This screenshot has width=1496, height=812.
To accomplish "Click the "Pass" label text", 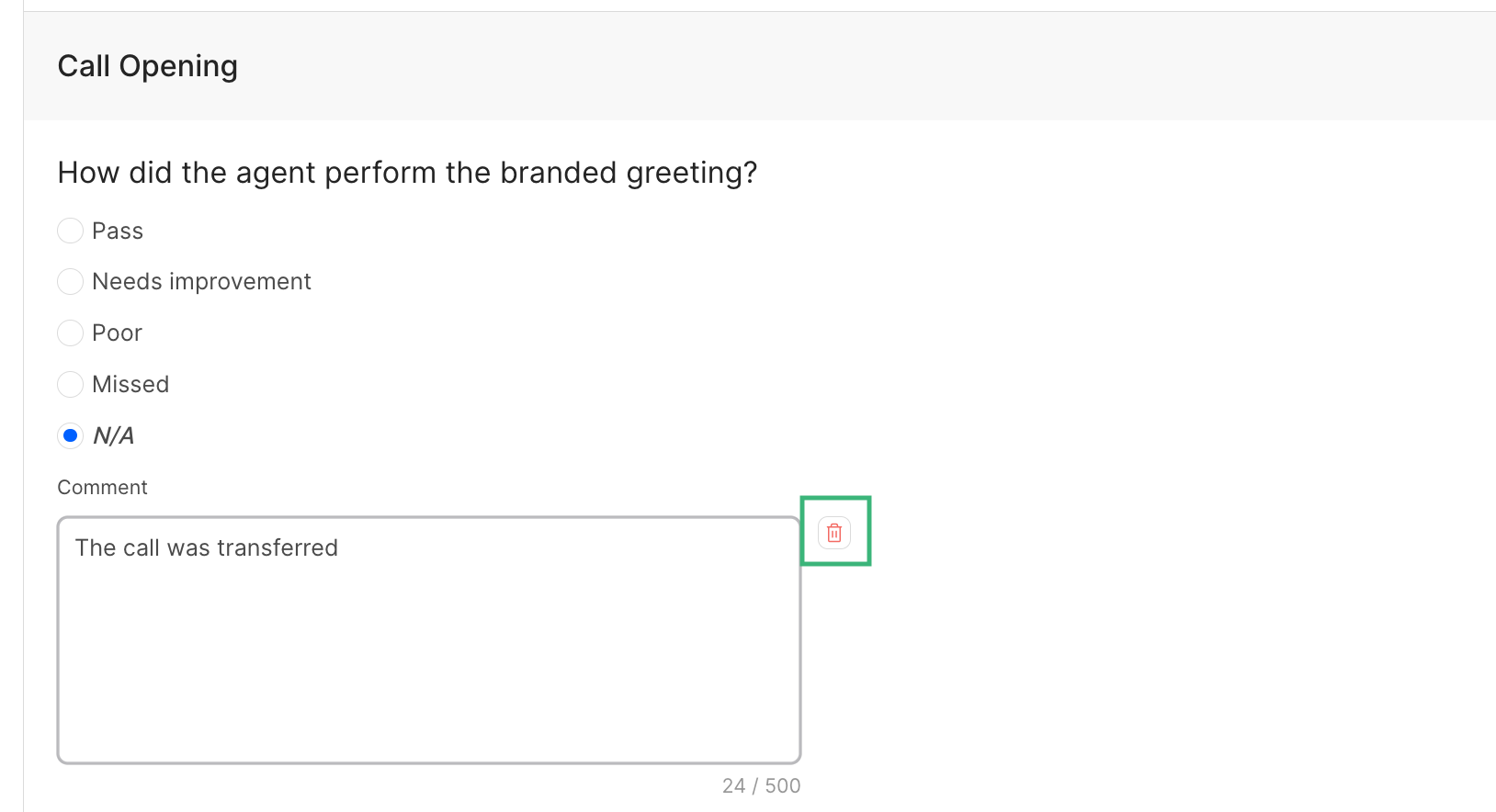I will pyautogui.click(x=118, y=231).
